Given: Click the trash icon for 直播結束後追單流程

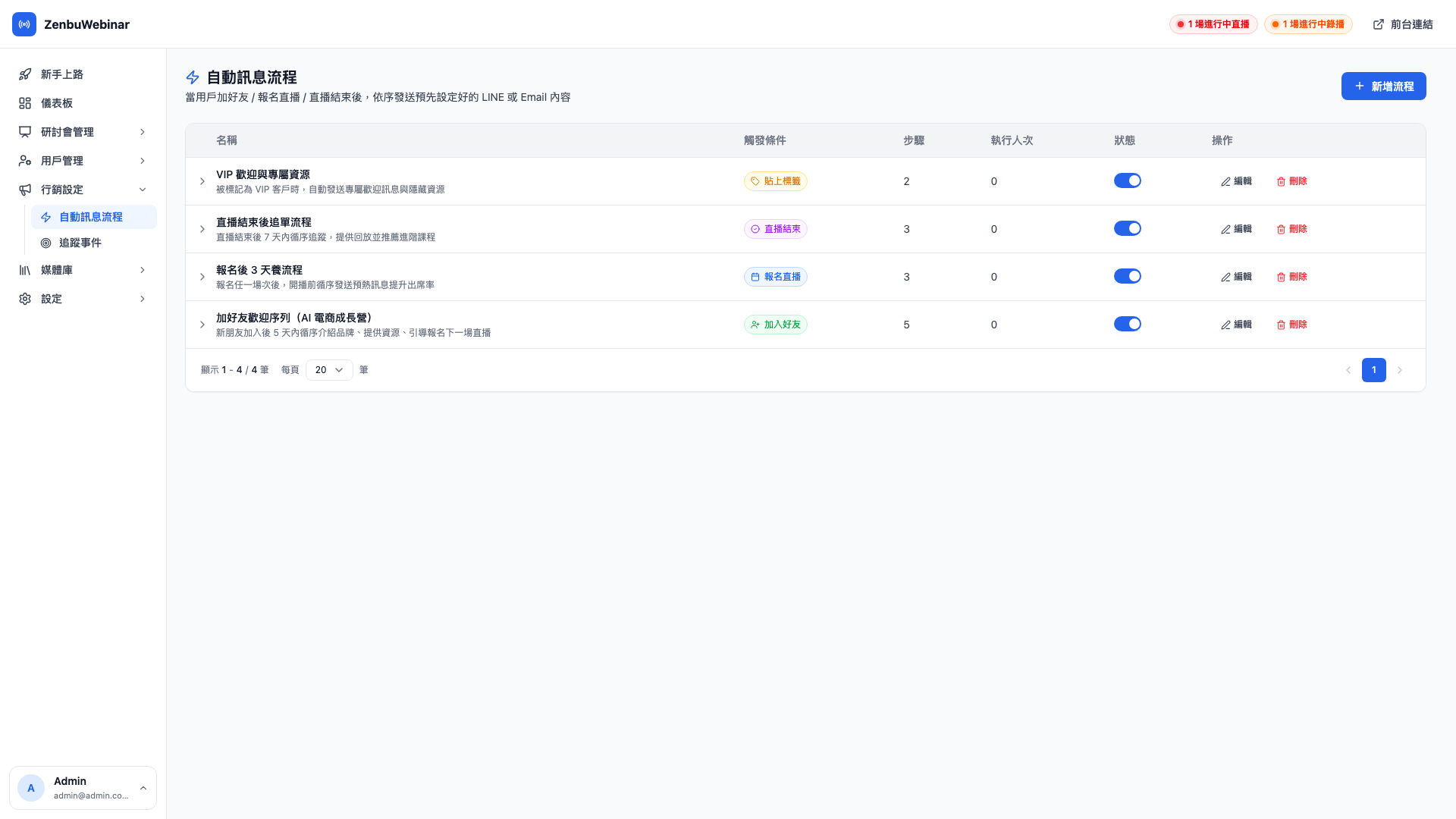Looking at the screenshot, I should point(1281,230).
